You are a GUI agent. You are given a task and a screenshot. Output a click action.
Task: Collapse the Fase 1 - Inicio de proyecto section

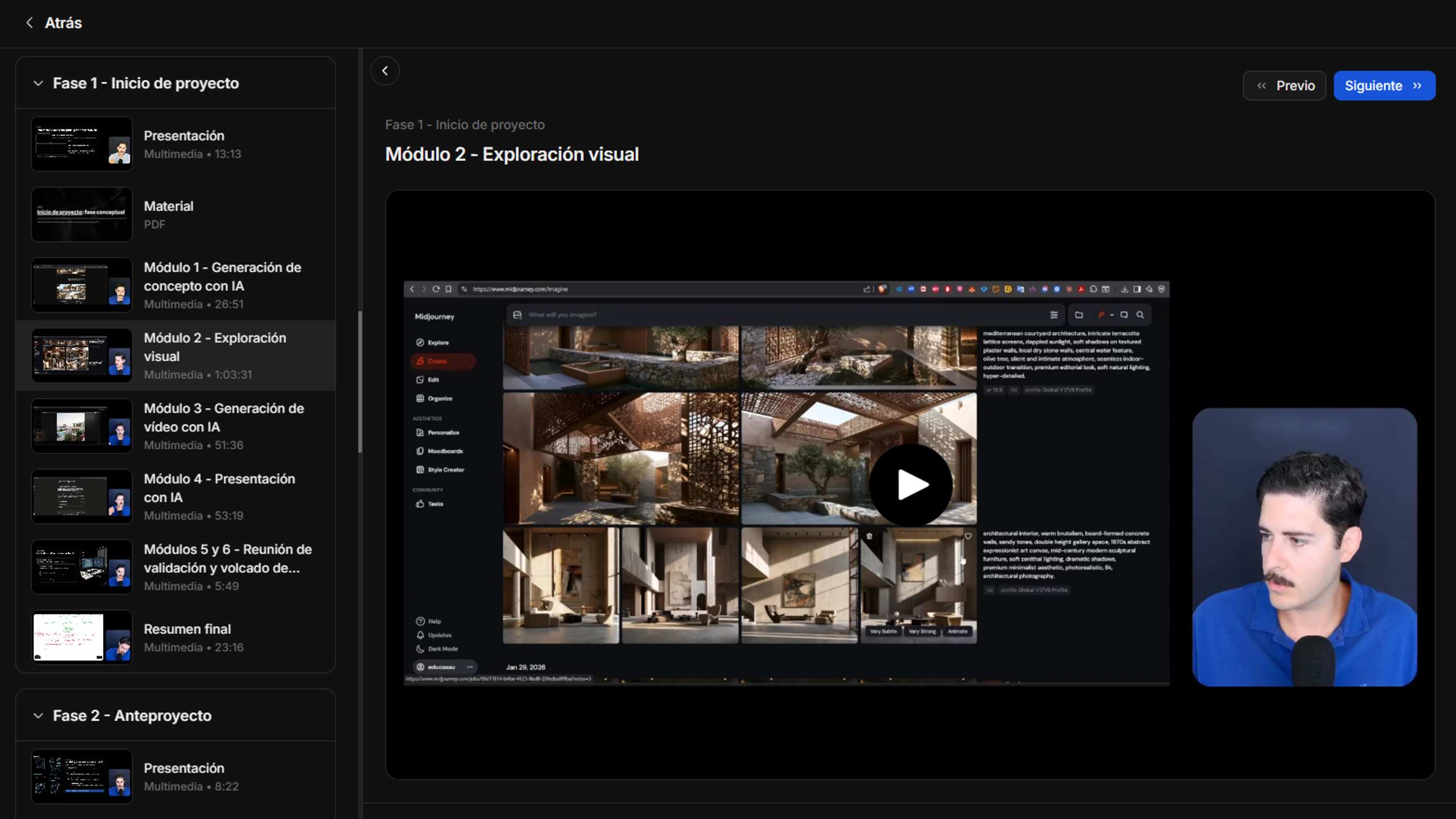[38, 83]
